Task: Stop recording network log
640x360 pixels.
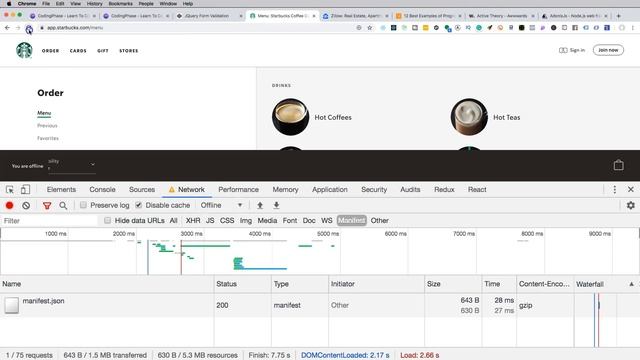Action: pyautogui.click(x=9, y=205)
